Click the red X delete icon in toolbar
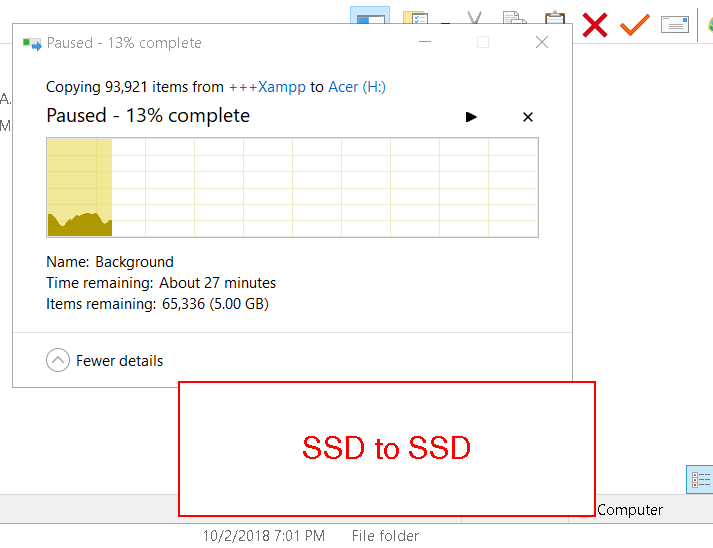 point(595,25)
